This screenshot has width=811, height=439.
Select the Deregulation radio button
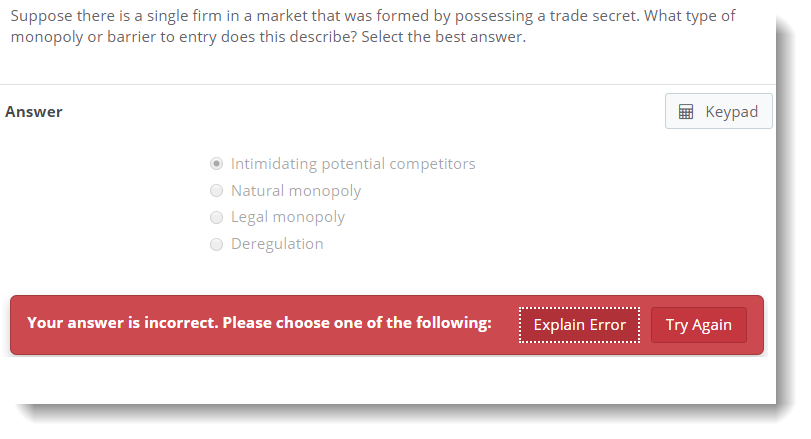click(x=216, y=244)
